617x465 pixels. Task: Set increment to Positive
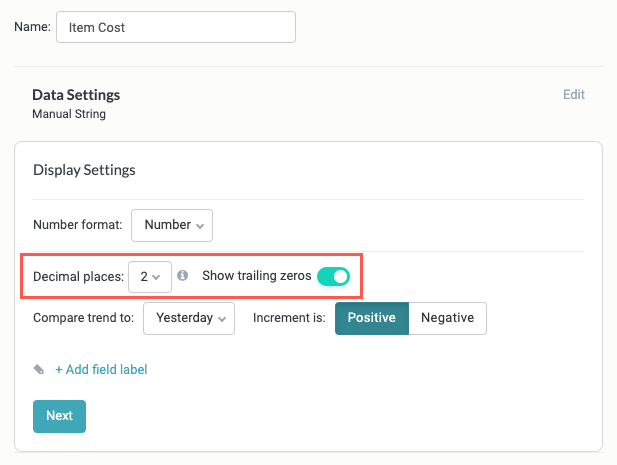pos(372,318)
